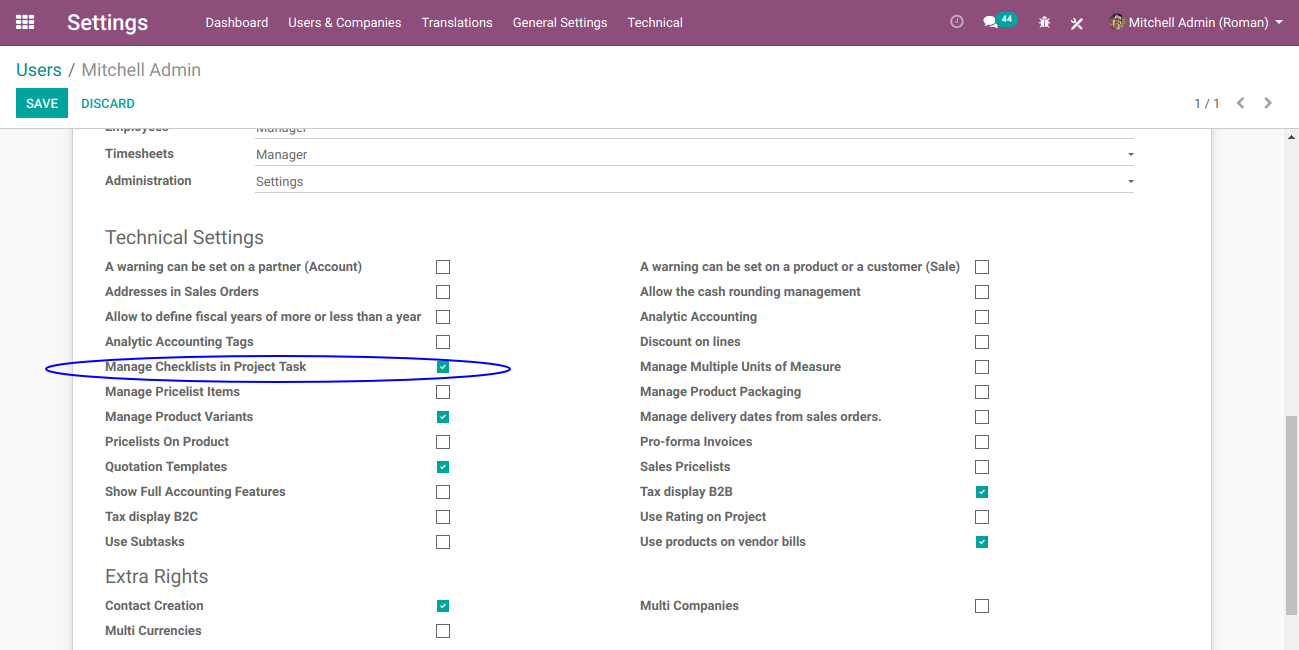Go to next record arrow
The image size is (1299, 650).
pyautogui.click(x=1268, y=103)
